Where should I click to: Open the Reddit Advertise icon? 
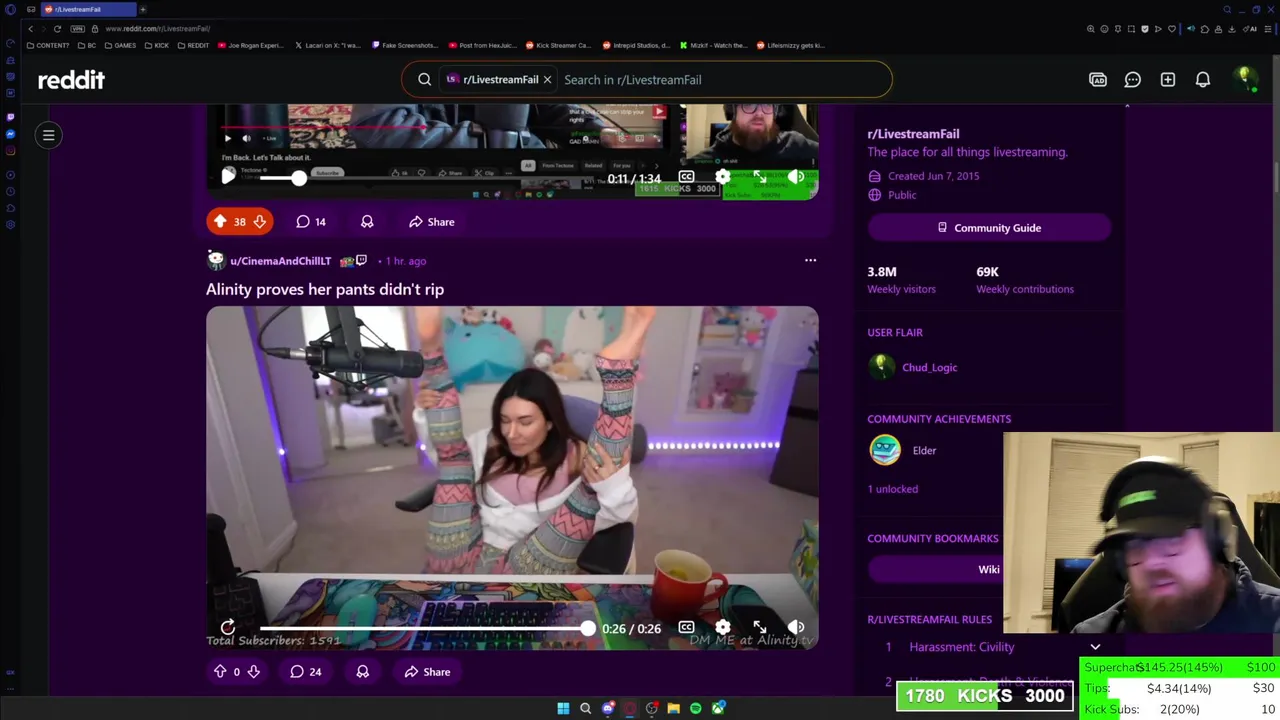point(1098,80)
